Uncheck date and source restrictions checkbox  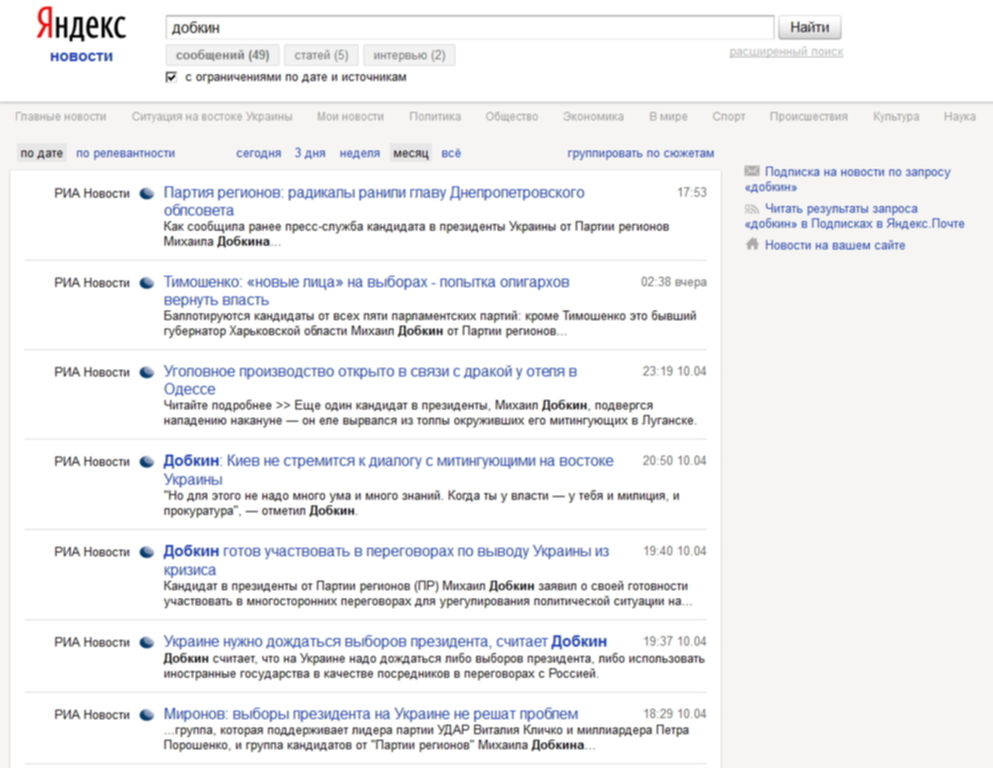pos(171,77)
